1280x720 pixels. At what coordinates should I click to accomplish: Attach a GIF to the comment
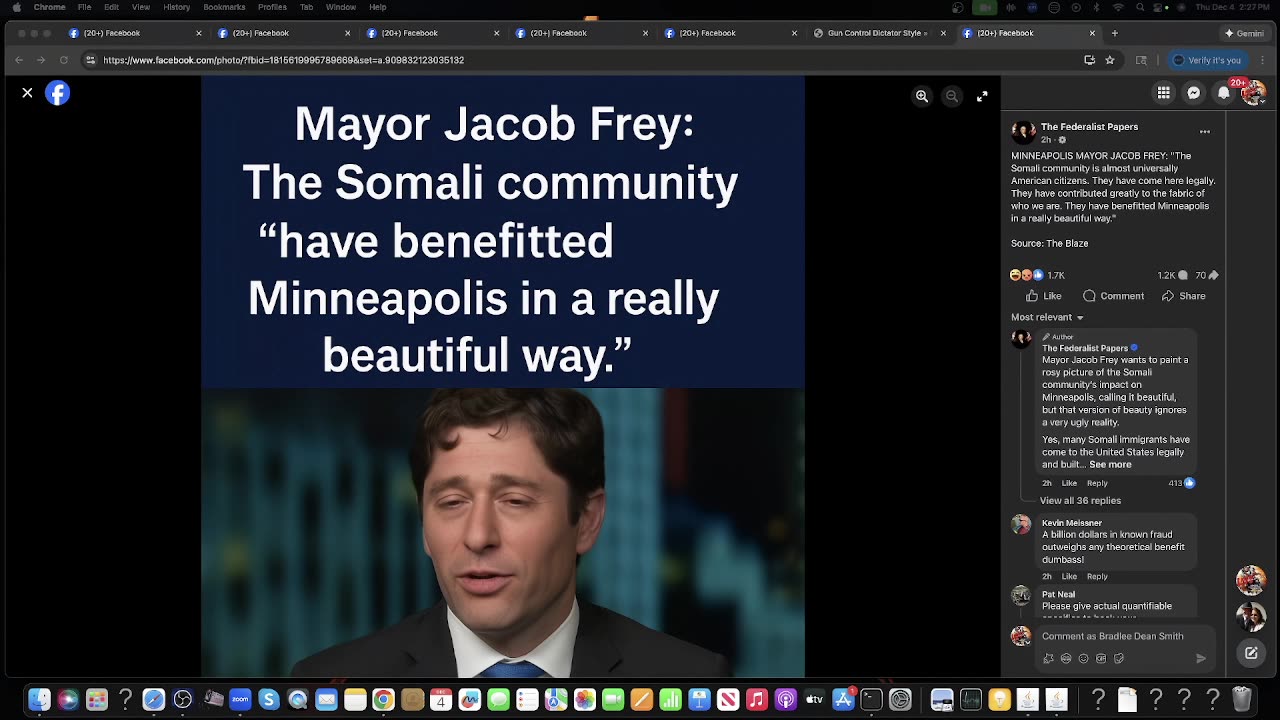pyautogui.click(x=1101, y=659)
